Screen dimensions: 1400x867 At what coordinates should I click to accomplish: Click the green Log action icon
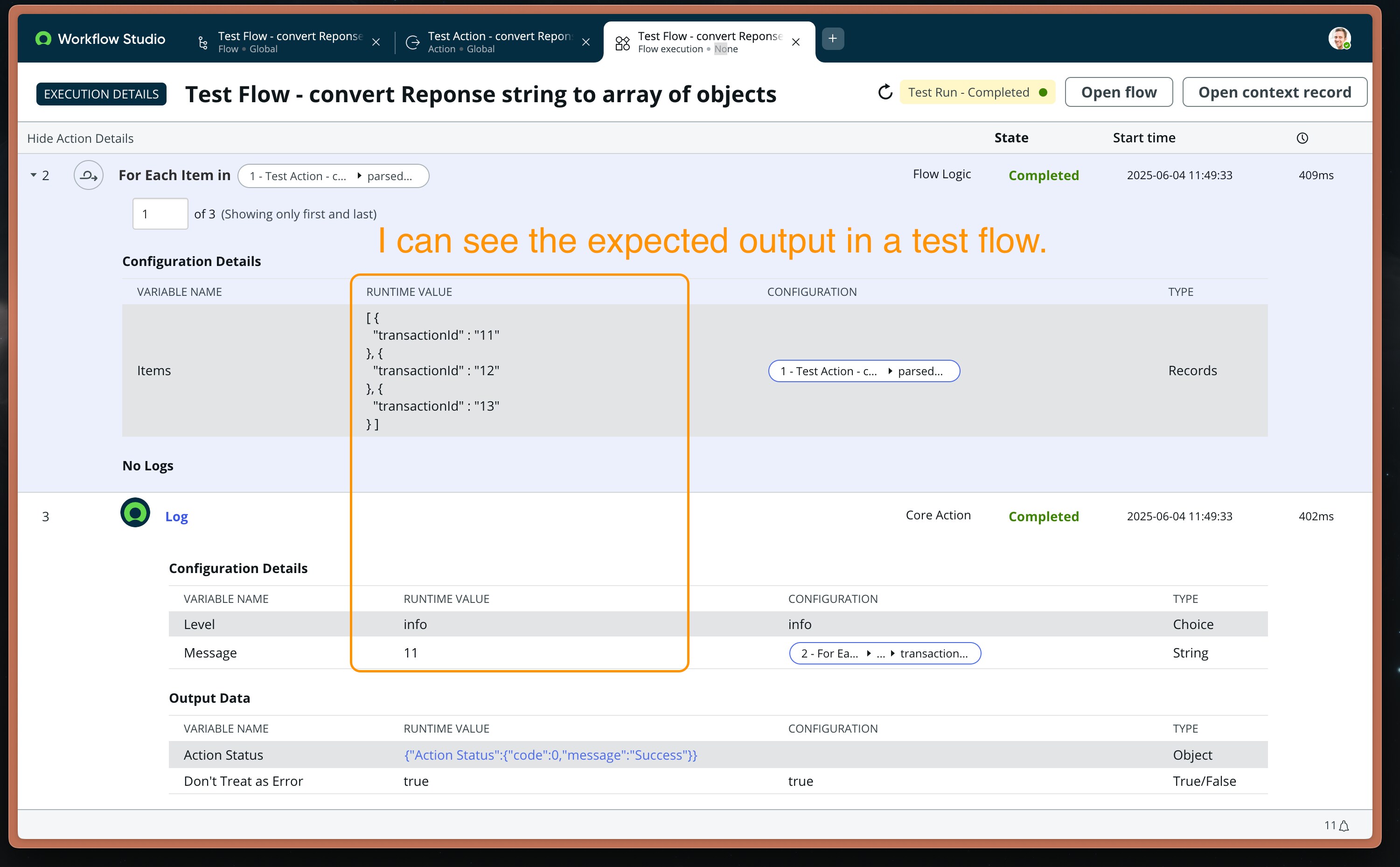(135, 513)
